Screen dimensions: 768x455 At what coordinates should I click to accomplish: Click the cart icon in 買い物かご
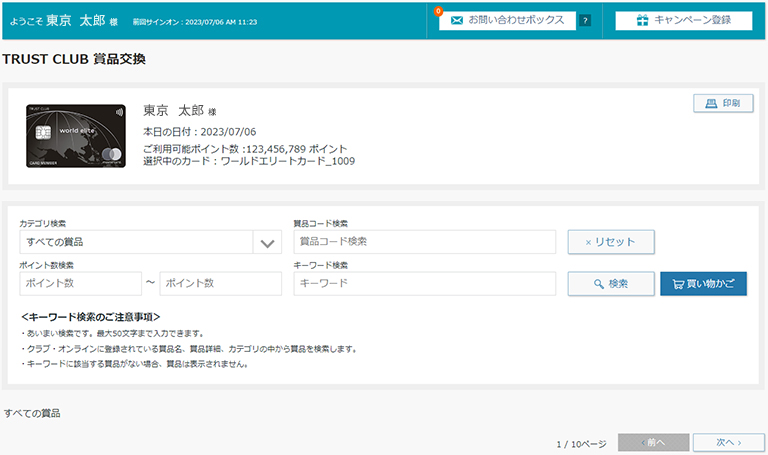pyautogui.click(x=678, y=284)
